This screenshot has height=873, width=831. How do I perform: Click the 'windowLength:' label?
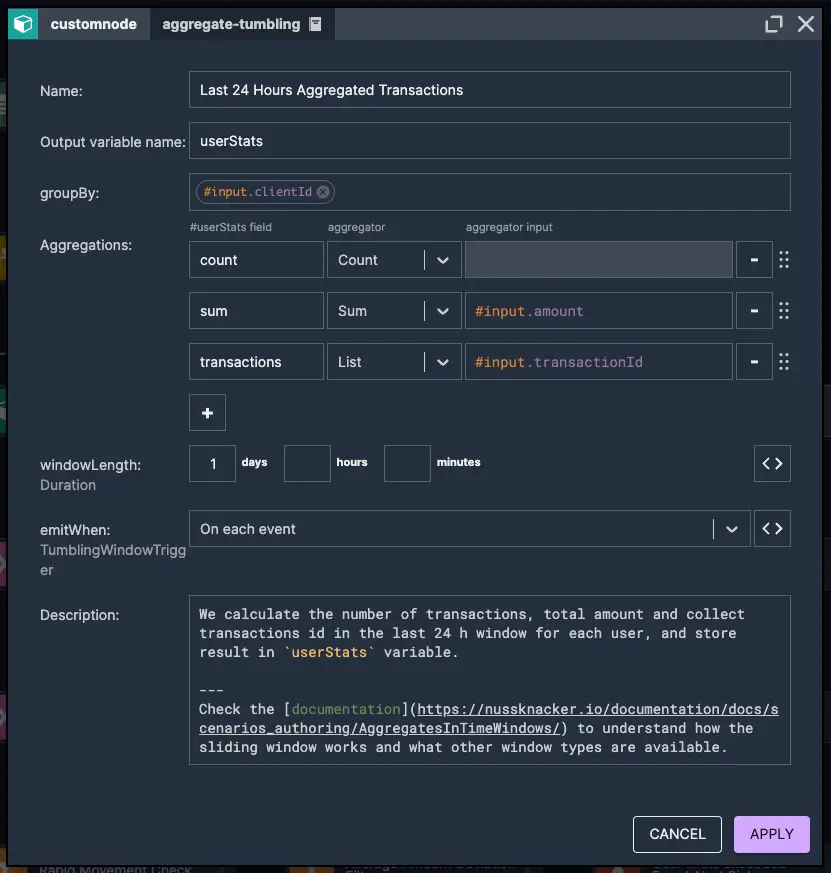pos(90,465)
